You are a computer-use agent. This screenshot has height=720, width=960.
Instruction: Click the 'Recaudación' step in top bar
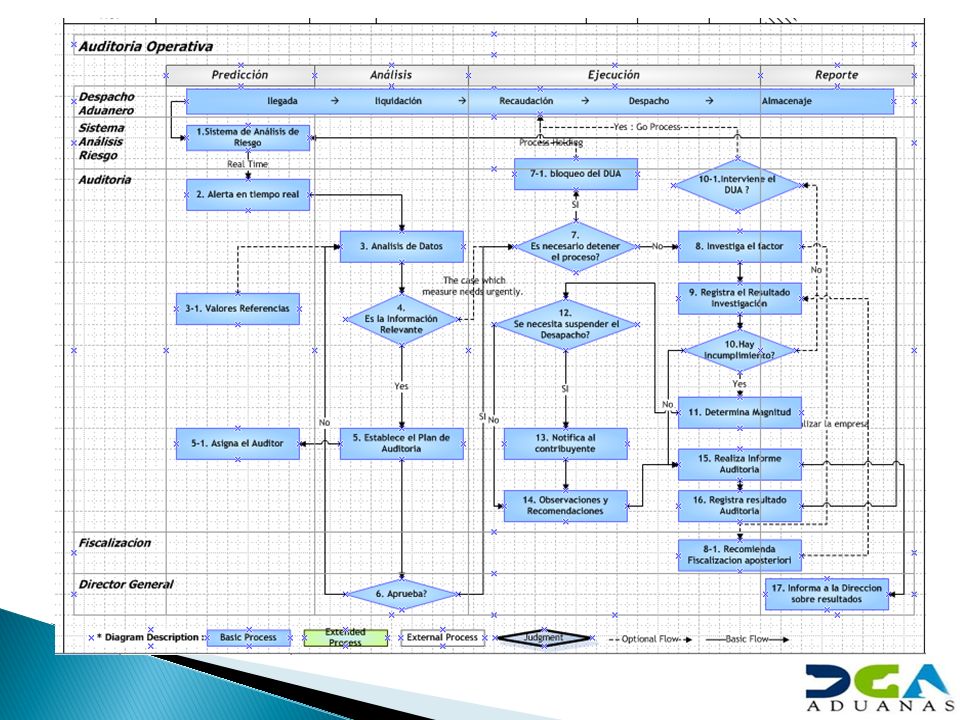[526, 101]
